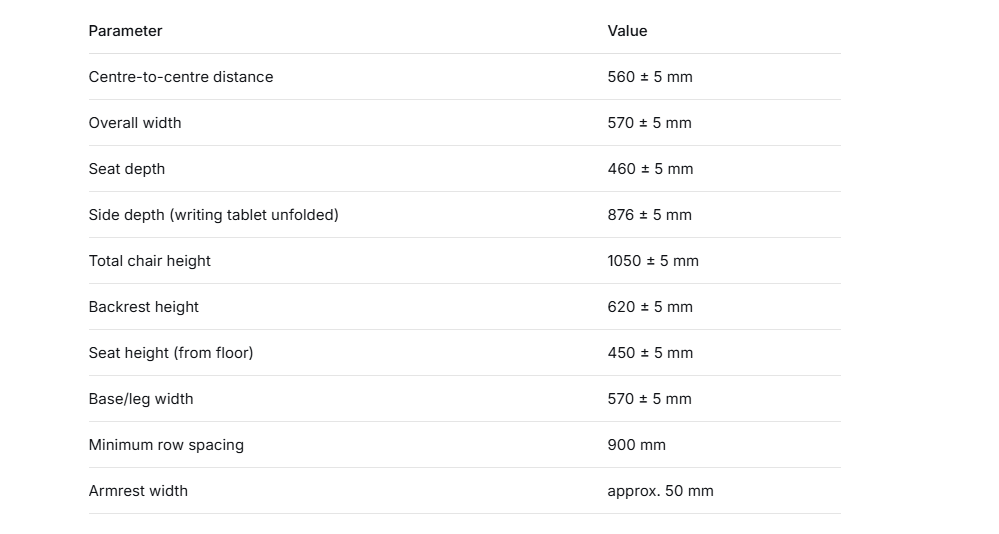Select the Seat depth row label

127,169
